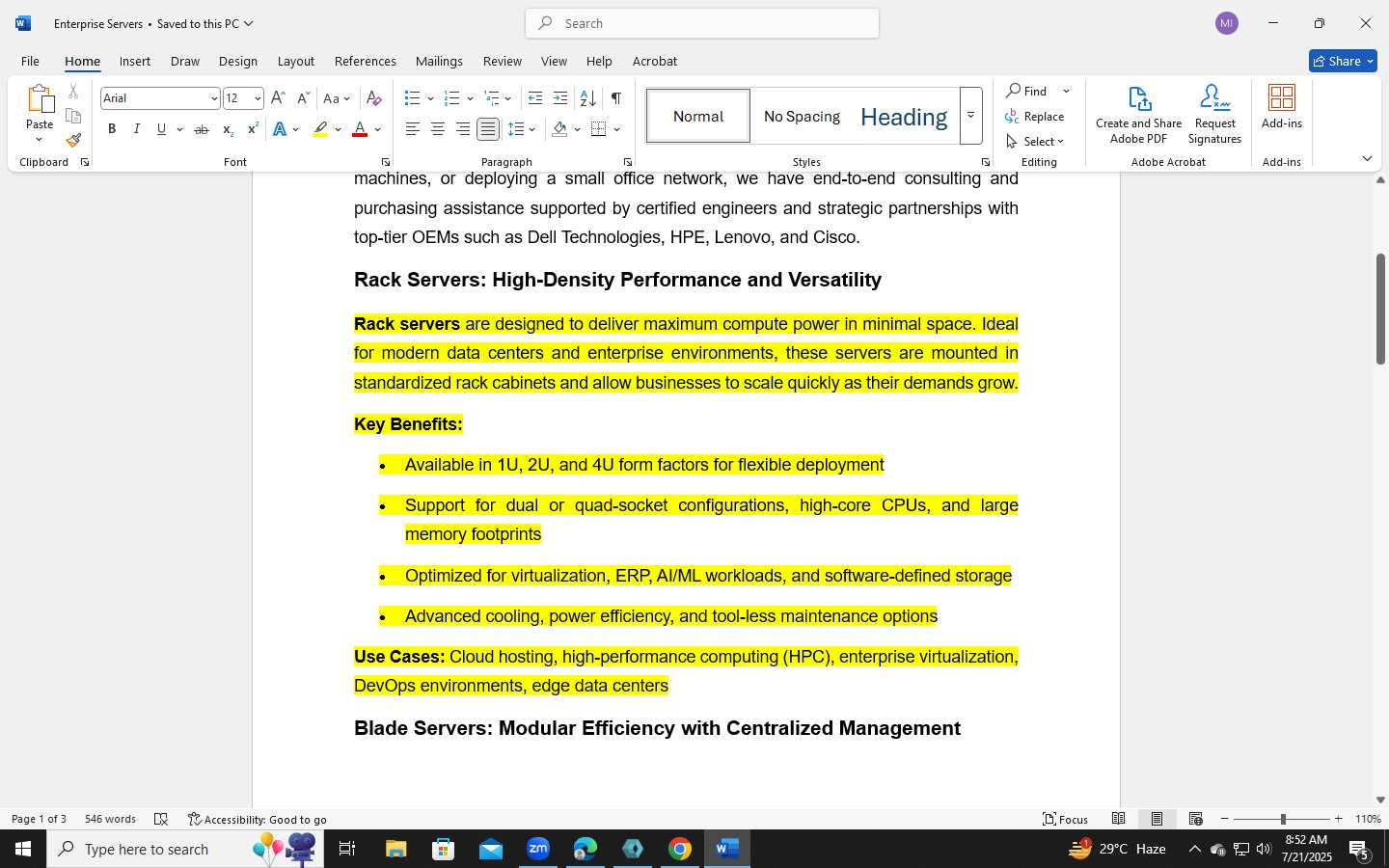1389x868 pixels.
Task: Shrink font size with the shrink font icon
Action: 303,98
